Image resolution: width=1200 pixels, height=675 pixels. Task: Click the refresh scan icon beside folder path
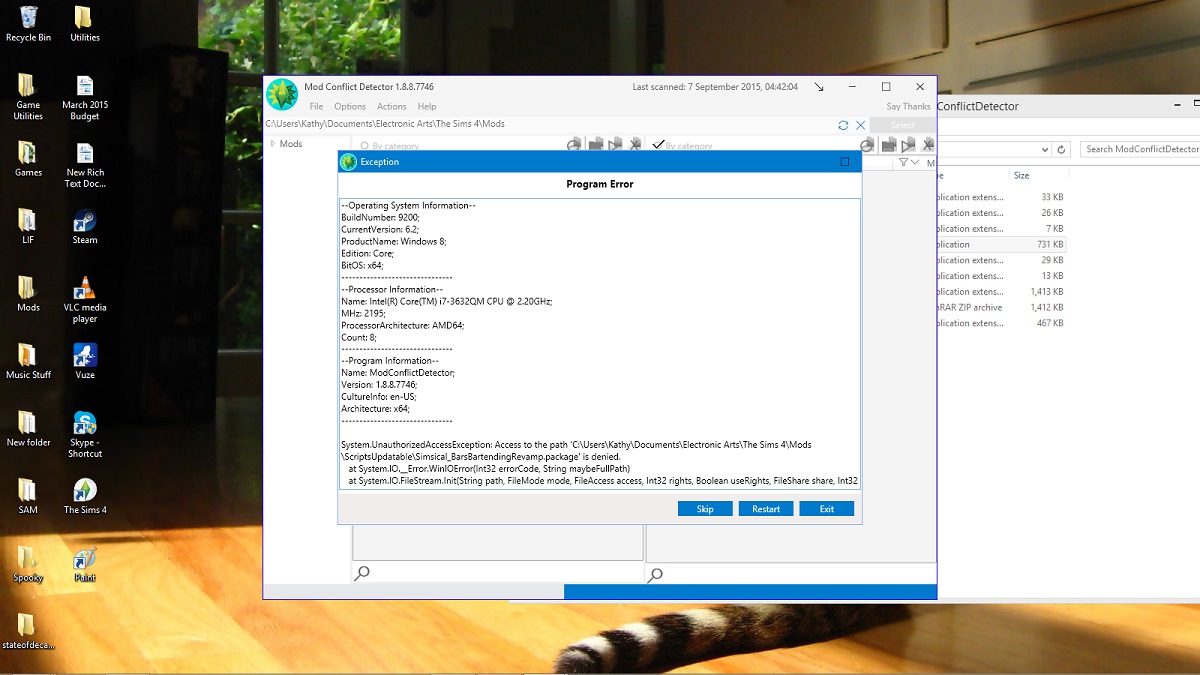[x=843, y=125]
